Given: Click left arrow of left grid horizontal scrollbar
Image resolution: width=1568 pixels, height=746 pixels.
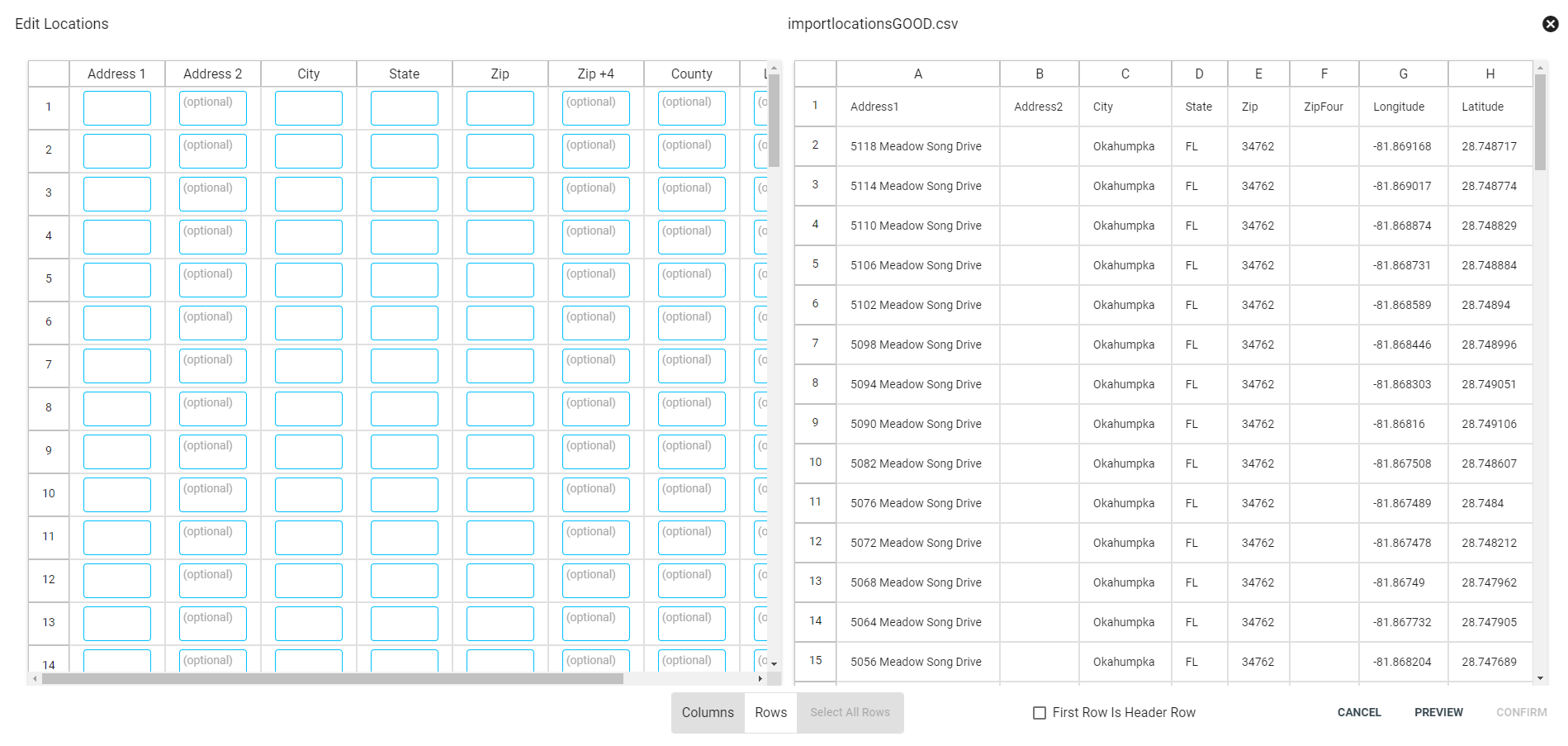Looking at the screenshot, I should coord(34,678).
